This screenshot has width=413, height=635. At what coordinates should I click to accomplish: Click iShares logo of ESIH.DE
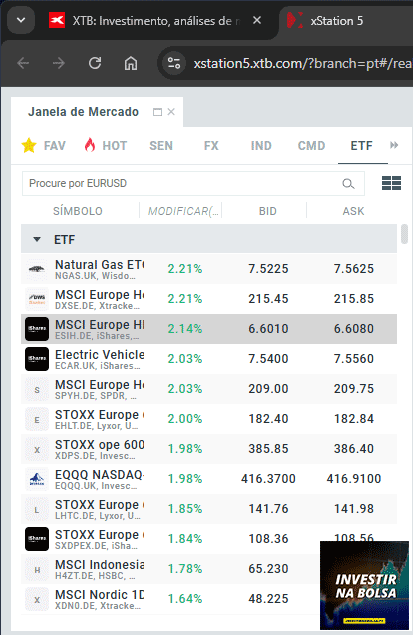[37, 329]
